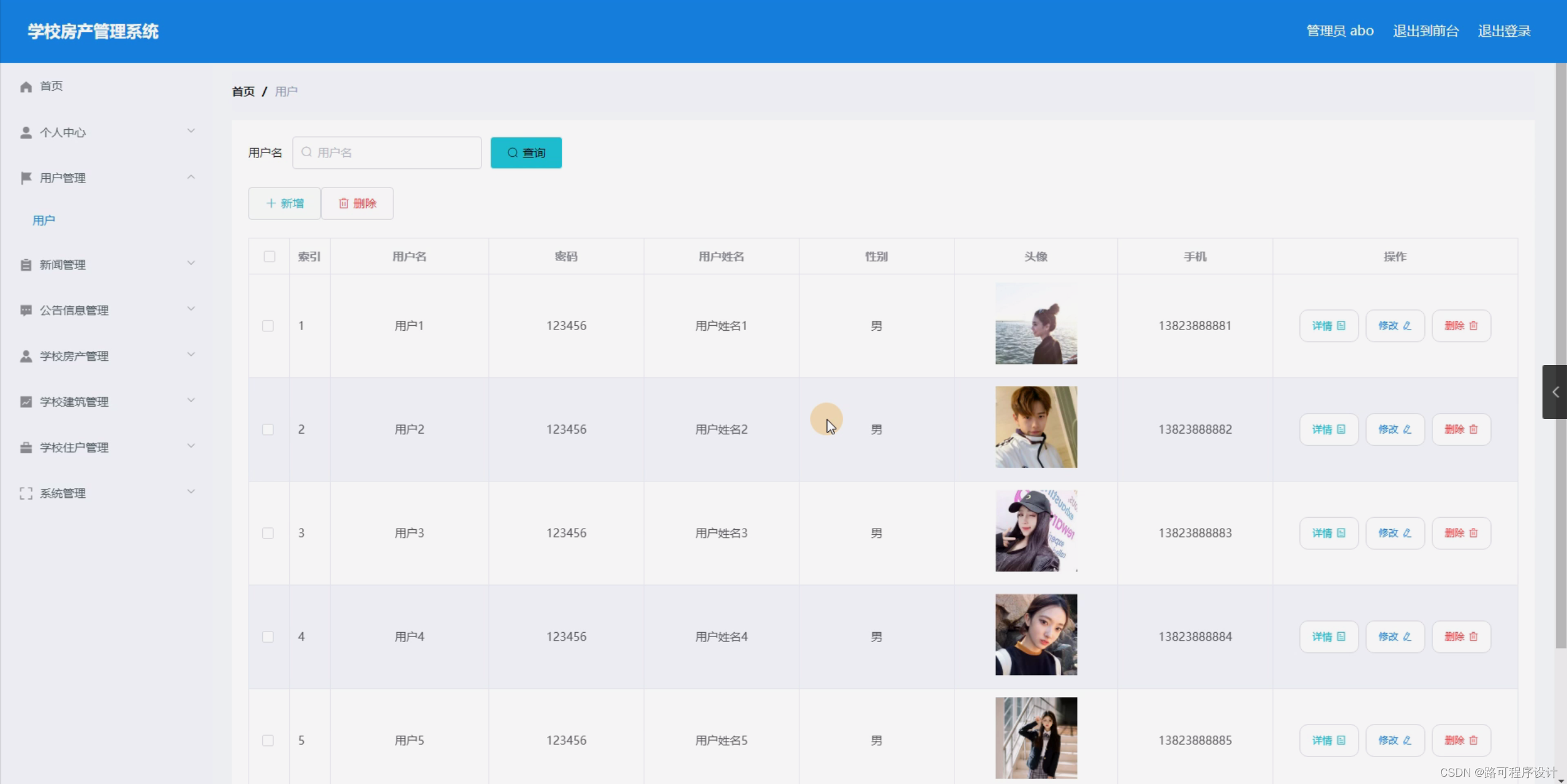Click the 新增 add button
1567x784 pixels.
[x=284, y=203]
